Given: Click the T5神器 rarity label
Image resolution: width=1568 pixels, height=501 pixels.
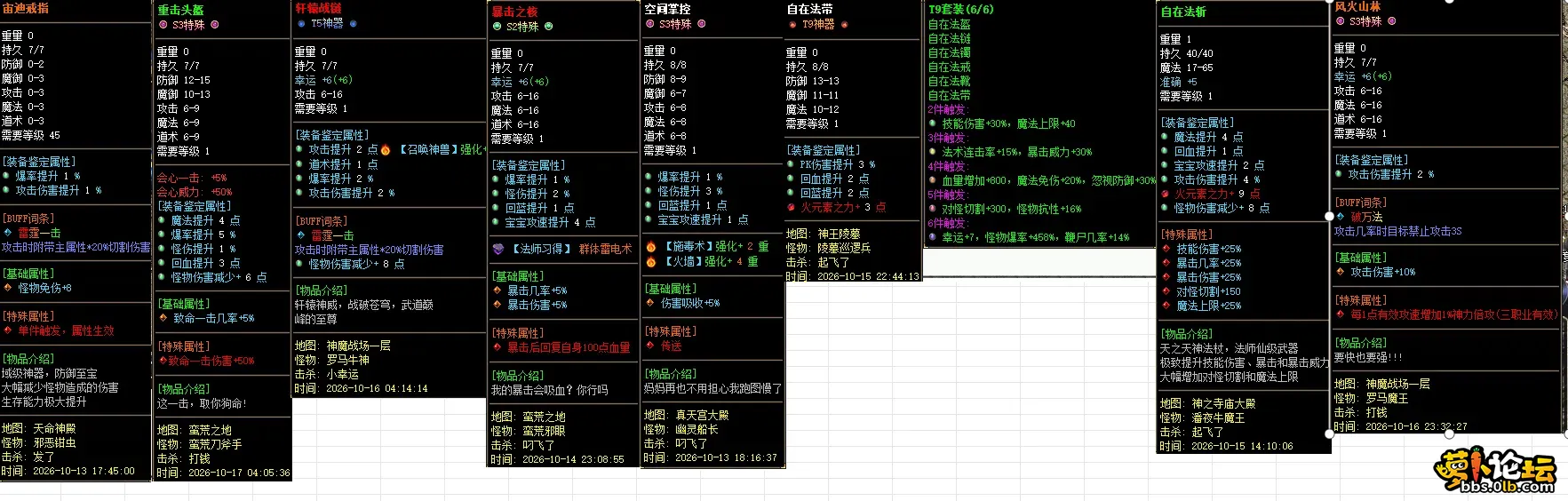Looking at the screenshot, I should 327,23.
